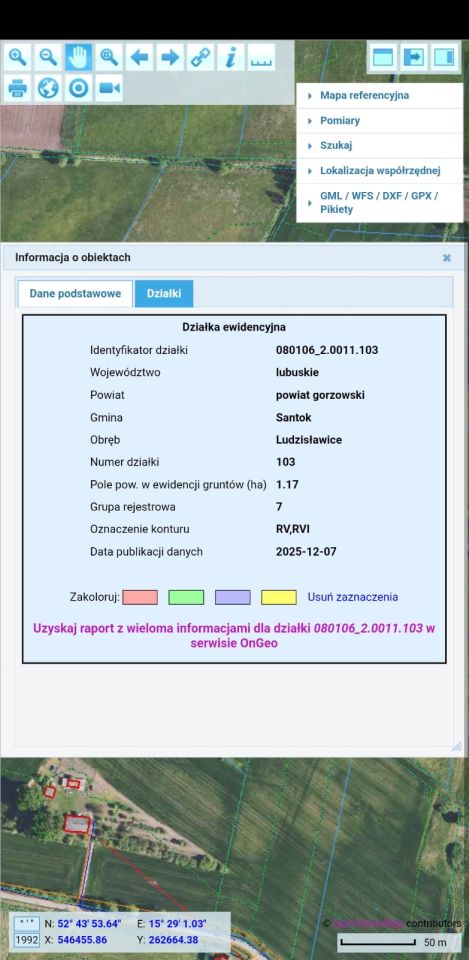Click the video camera icon

point(109,88)
